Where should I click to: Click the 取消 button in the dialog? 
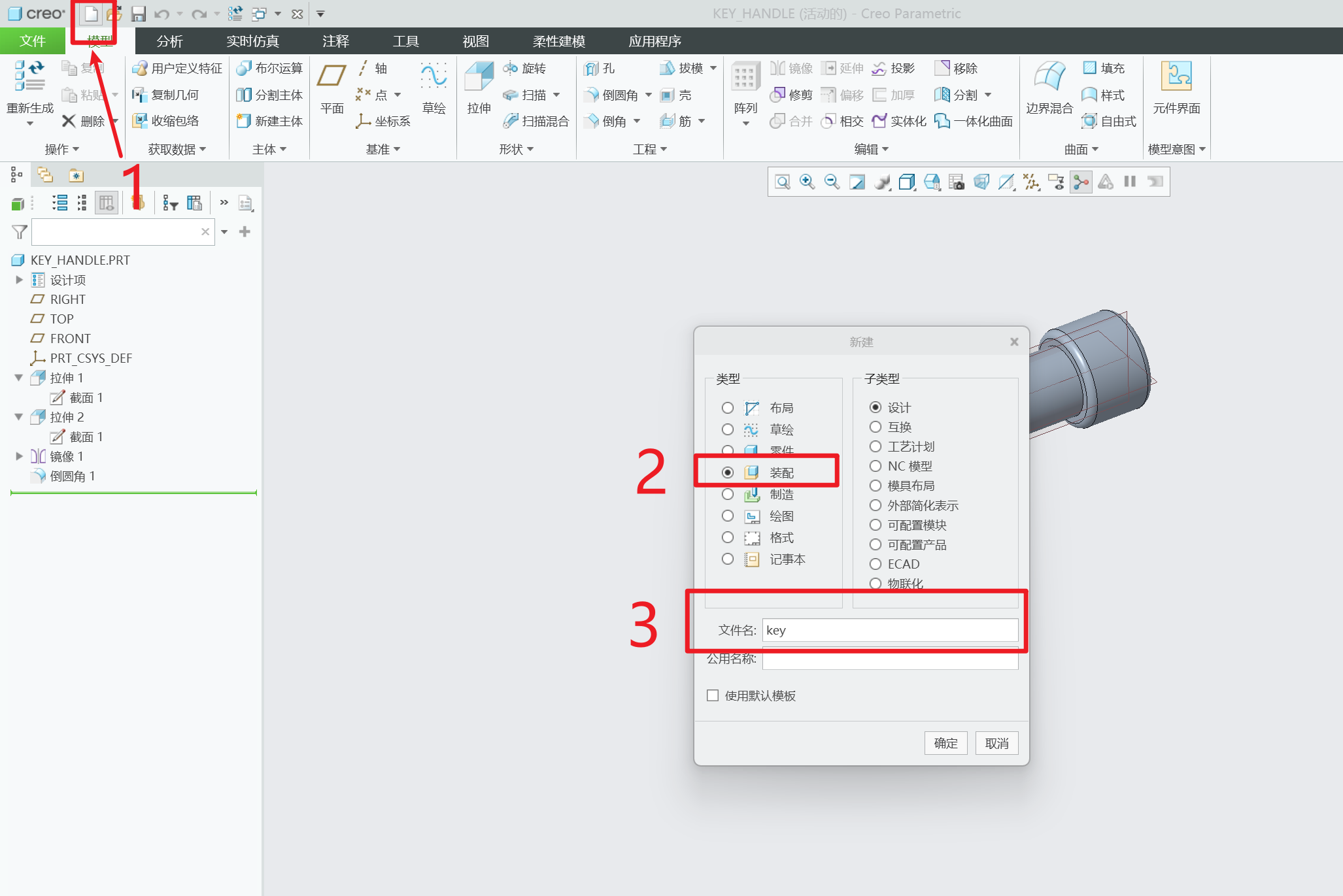pos(996,743)
